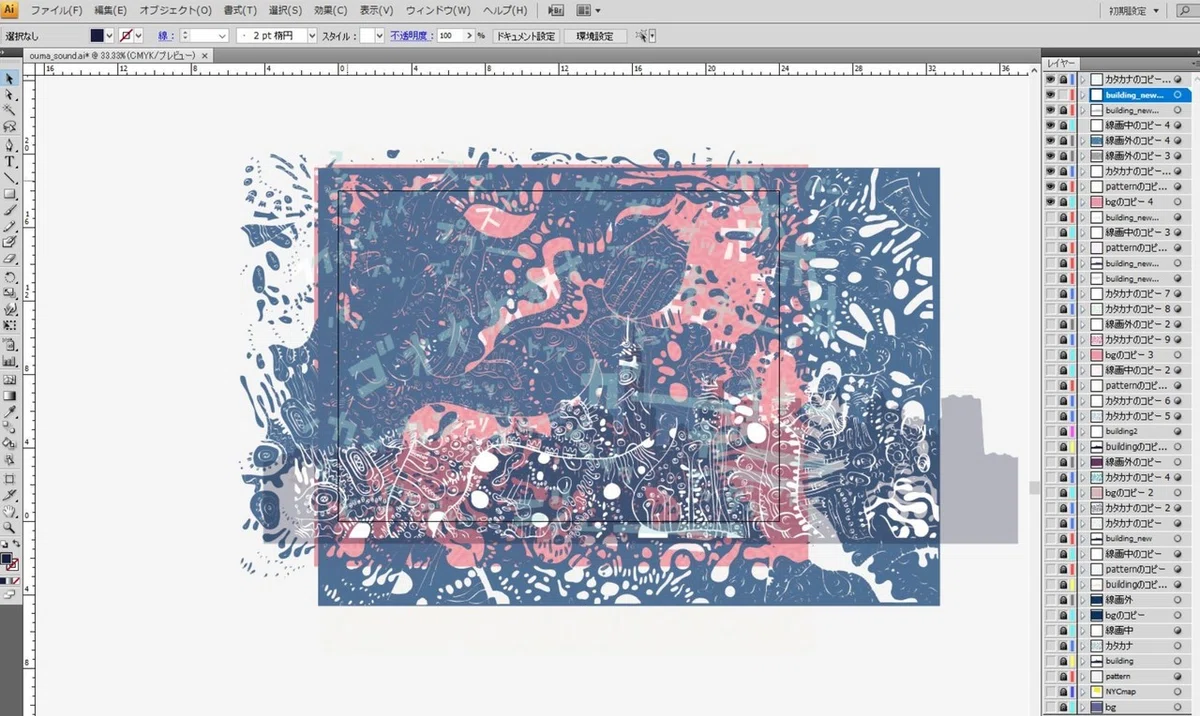Click the stroke swatch in the control bar

tap(126, 35)
